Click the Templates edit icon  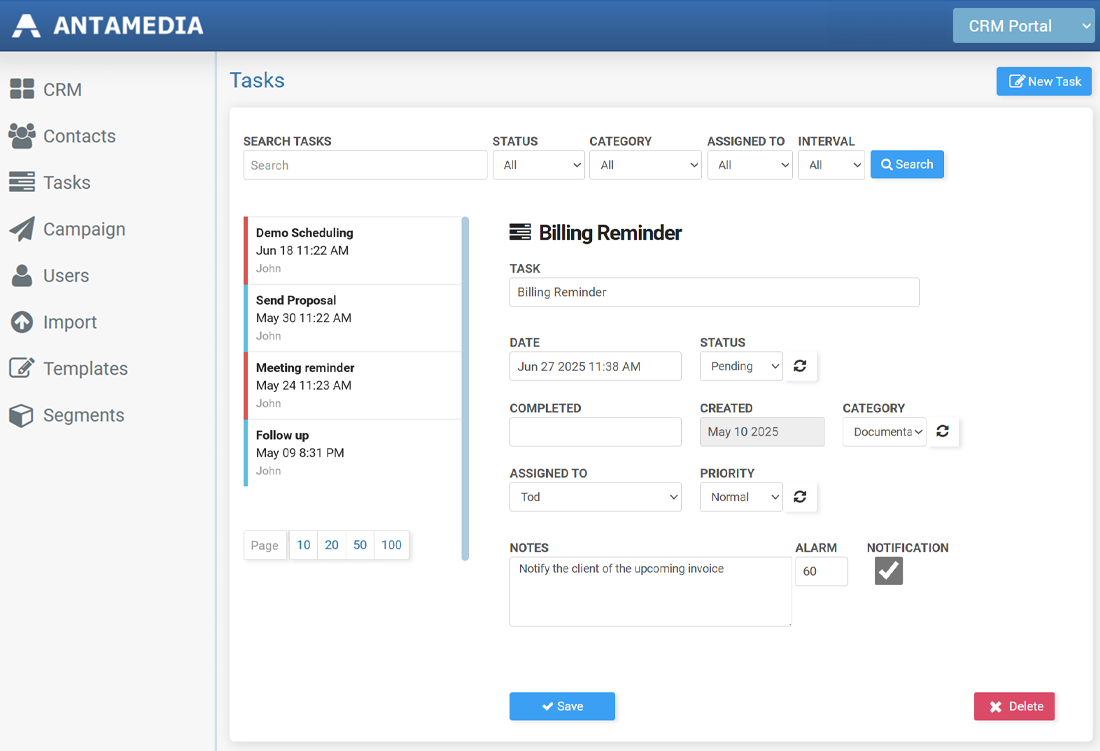pyautogui.click(x=22, y=368)
